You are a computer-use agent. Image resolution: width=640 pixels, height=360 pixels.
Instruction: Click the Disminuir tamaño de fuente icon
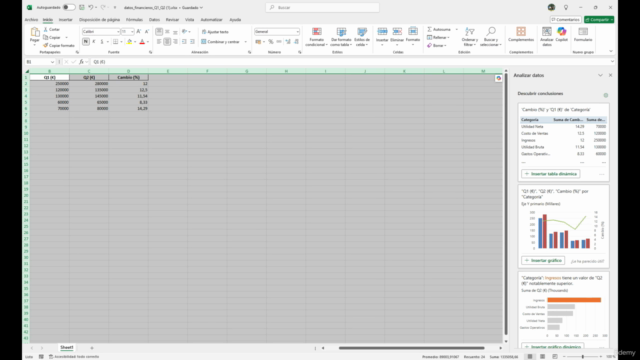[x=147, y=31]
